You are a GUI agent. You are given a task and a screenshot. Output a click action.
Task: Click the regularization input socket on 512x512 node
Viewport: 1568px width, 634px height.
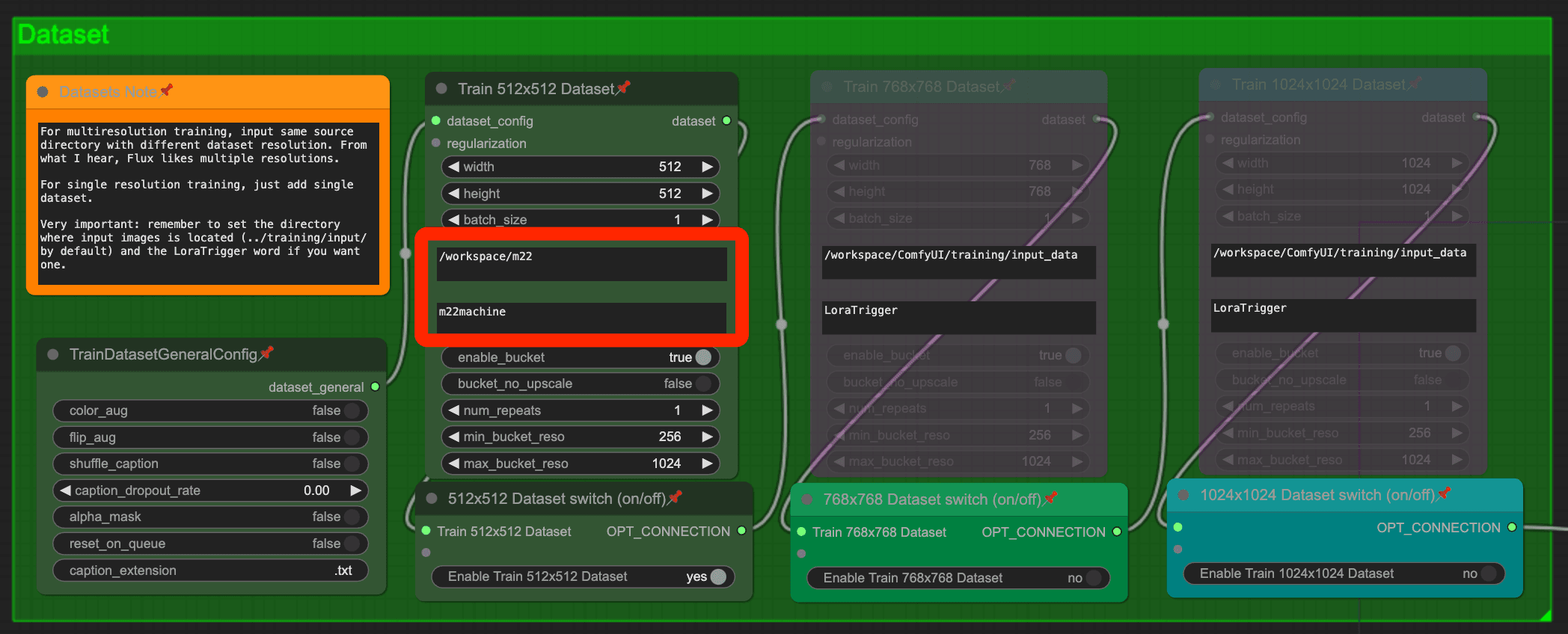(x=435, y=143)
